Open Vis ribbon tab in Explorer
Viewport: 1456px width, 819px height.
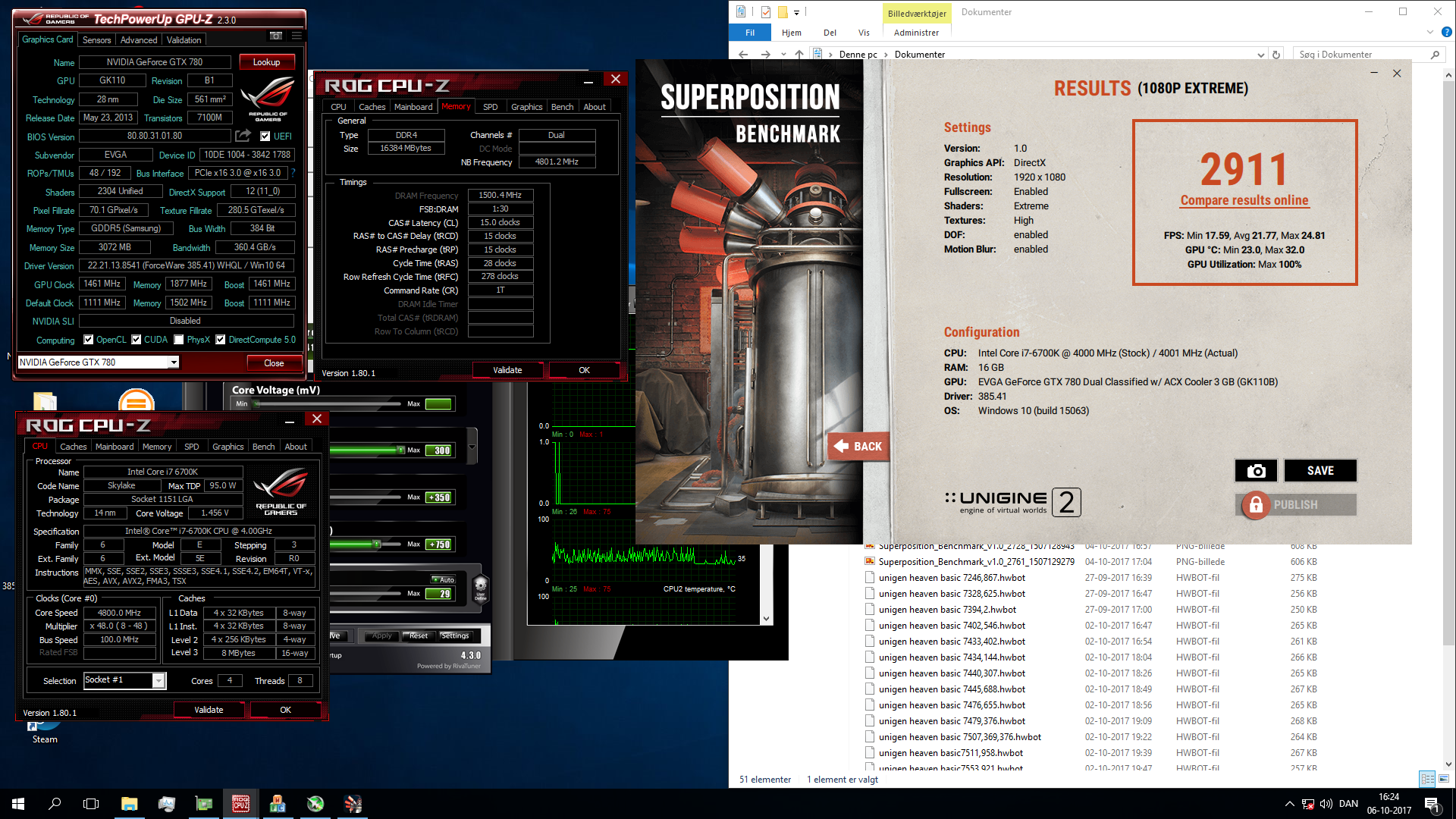click(x=864, y=33)
